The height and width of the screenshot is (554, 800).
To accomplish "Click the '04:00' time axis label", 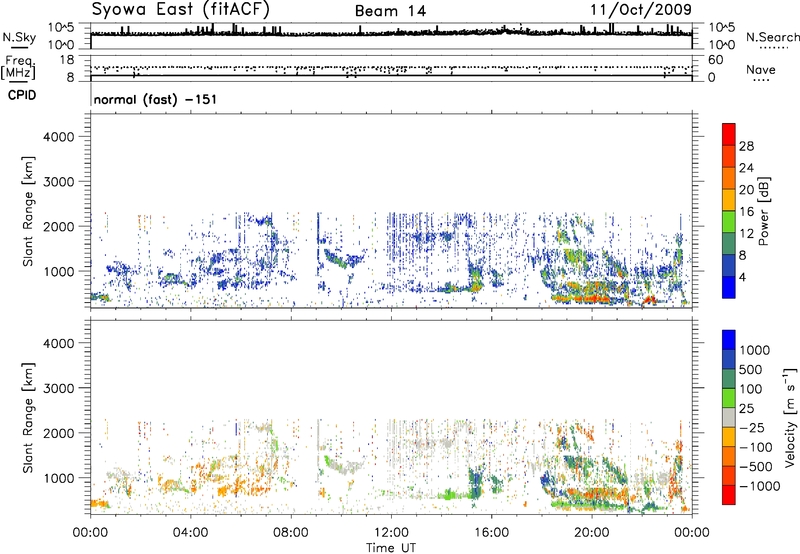I will (x=191, y=533).
